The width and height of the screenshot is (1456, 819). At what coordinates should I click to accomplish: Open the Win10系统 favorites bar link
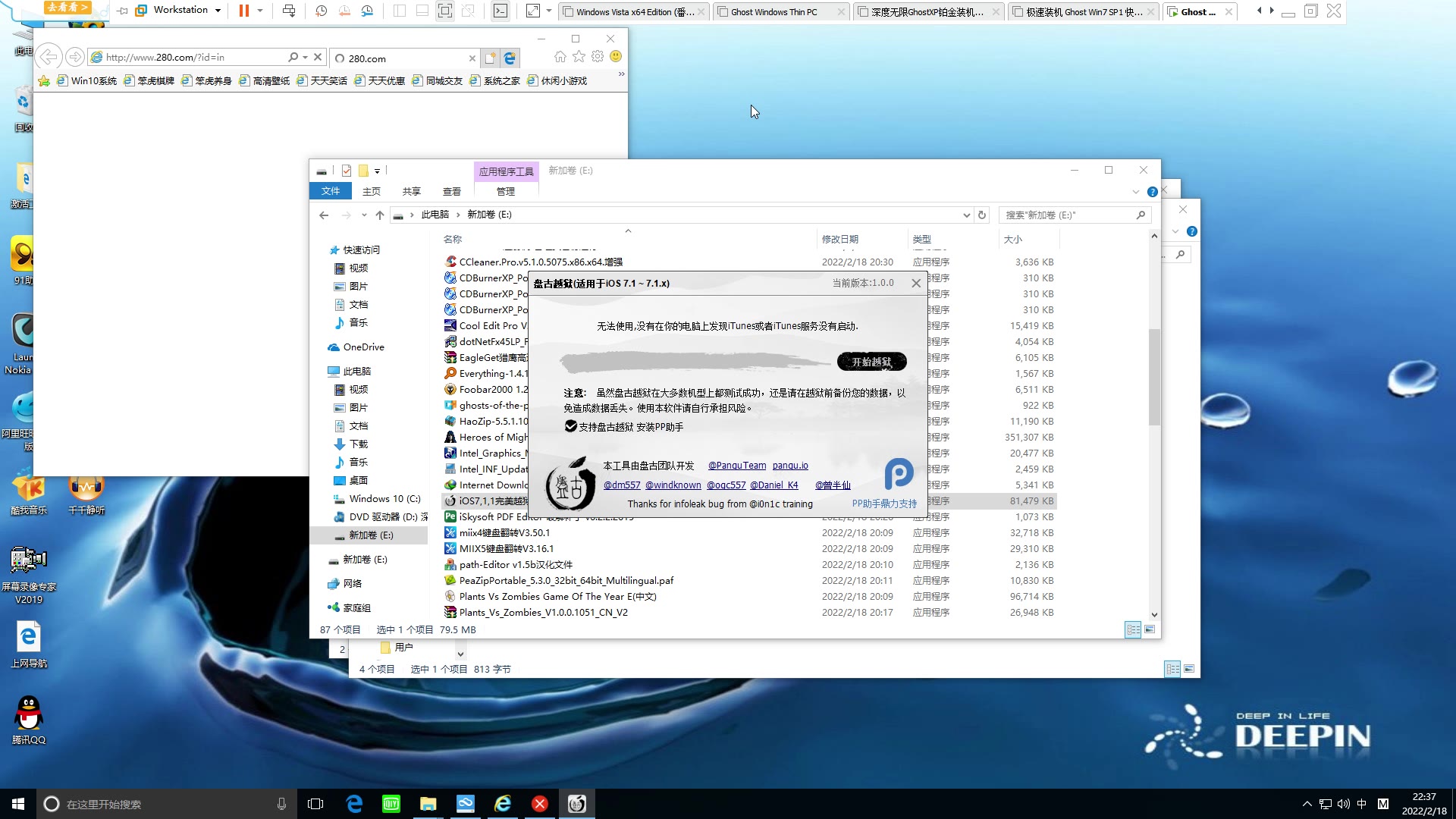87,80
